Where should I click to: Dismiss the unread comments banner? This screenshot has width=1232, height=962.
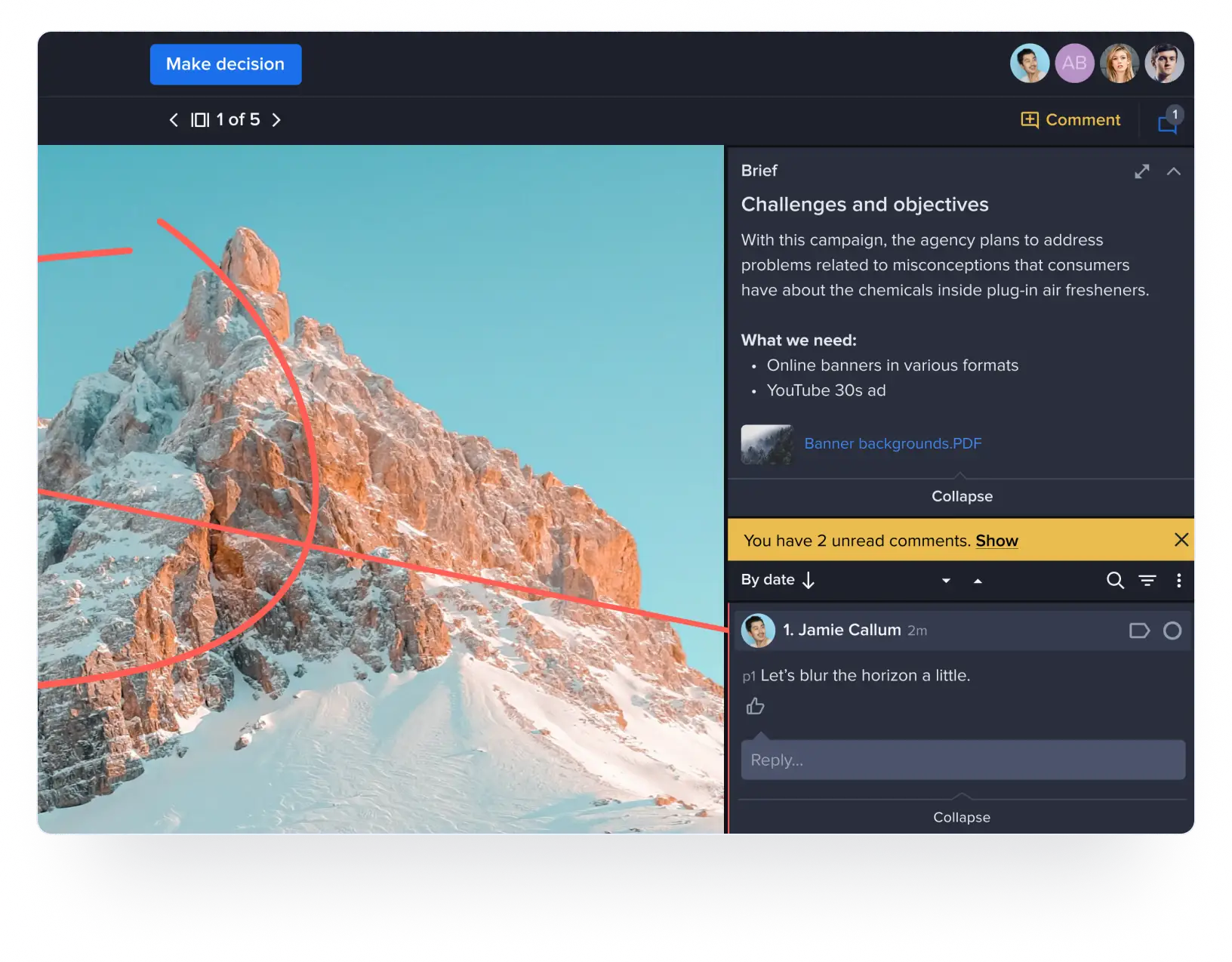[1181, 540]
